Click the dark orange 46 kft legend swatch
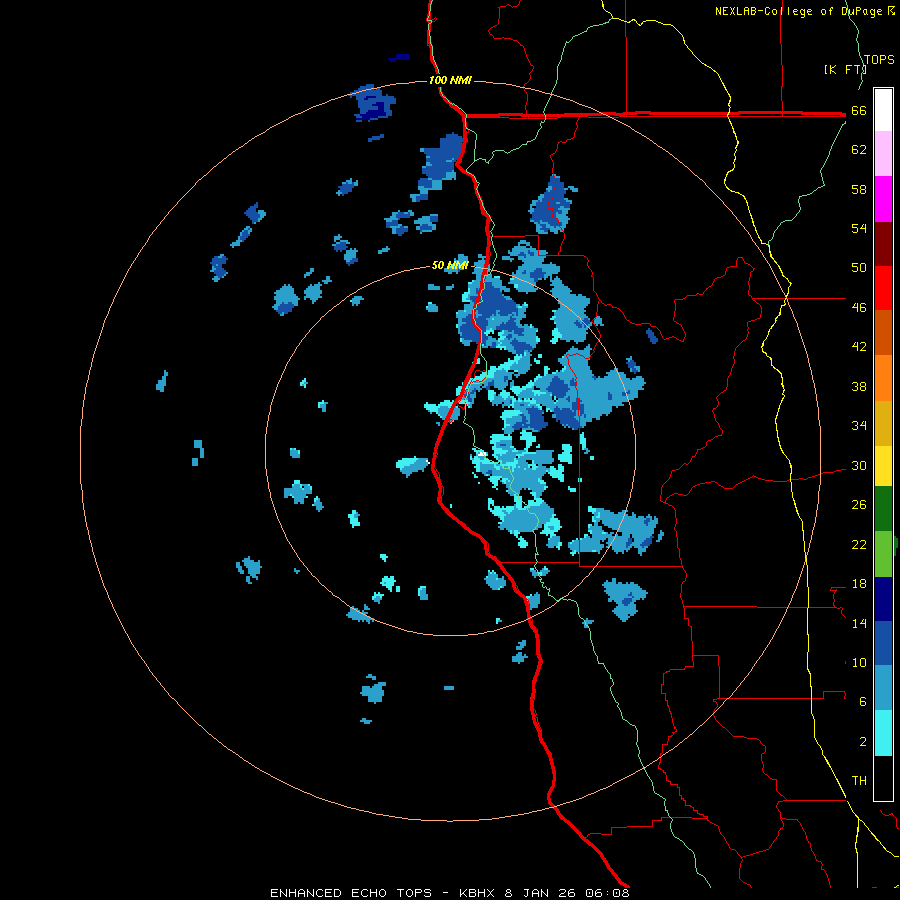Viewport: 900px width, 900px height. [x=883, y=332]
